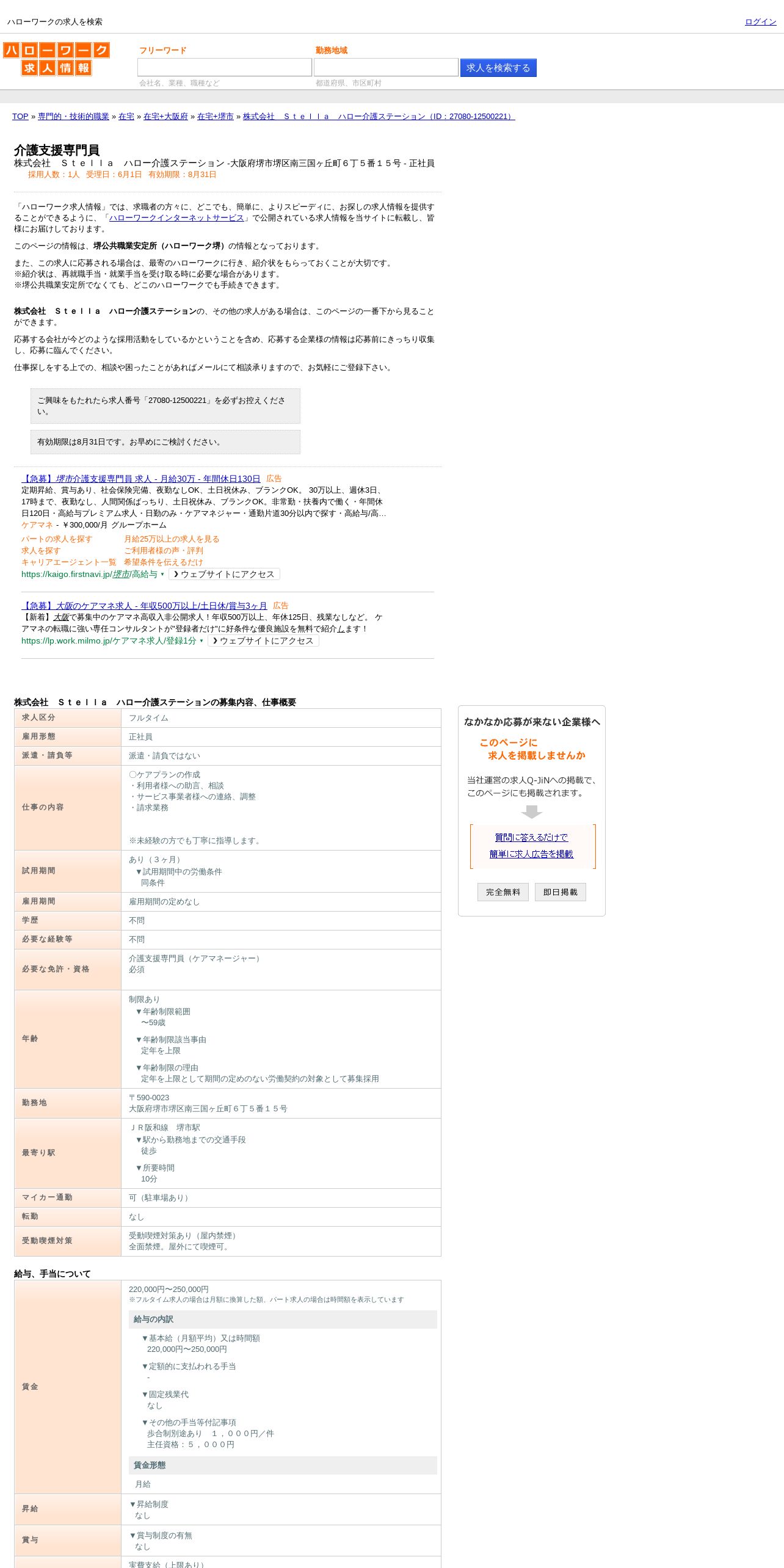Expand dropdown arrow beside milmo URL

click(201, 641)
